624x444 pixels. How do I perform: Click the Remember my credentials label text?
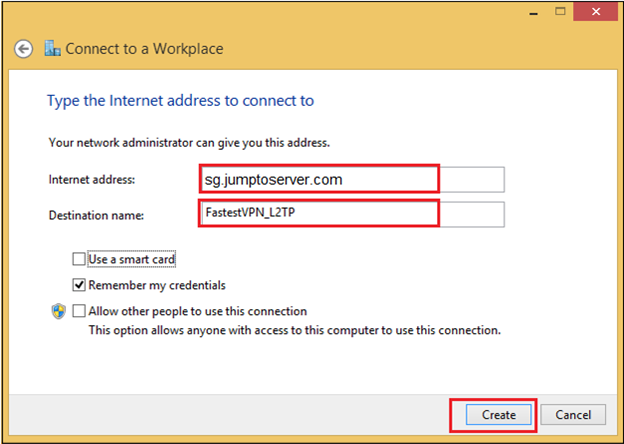(x=157, y=285)
